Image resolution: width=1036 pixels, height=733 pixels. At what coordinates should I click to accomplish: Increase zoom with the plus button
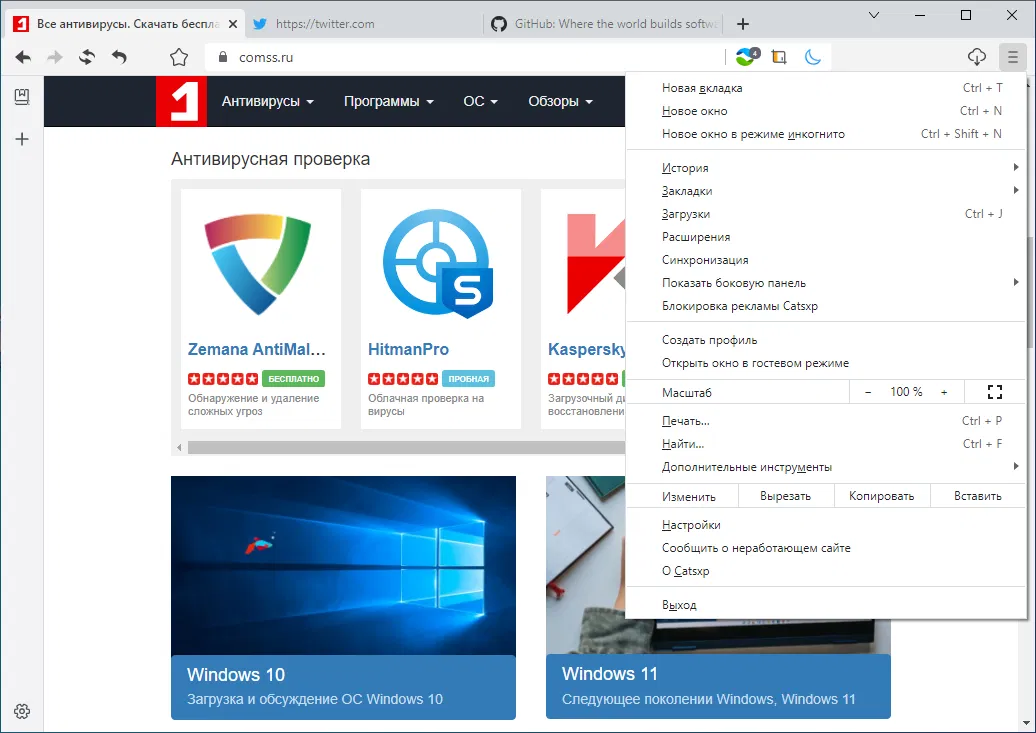(944, 392)
